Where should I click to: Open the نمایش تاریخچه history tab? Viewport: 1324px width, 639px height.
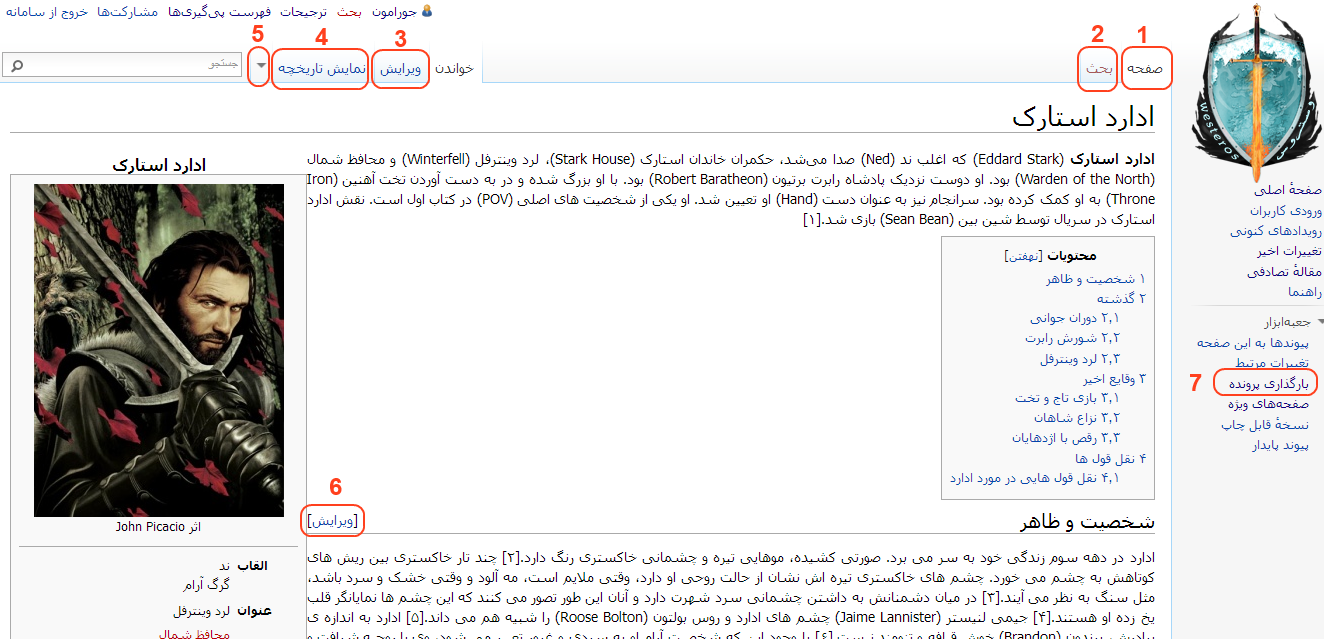coord(320,69)
